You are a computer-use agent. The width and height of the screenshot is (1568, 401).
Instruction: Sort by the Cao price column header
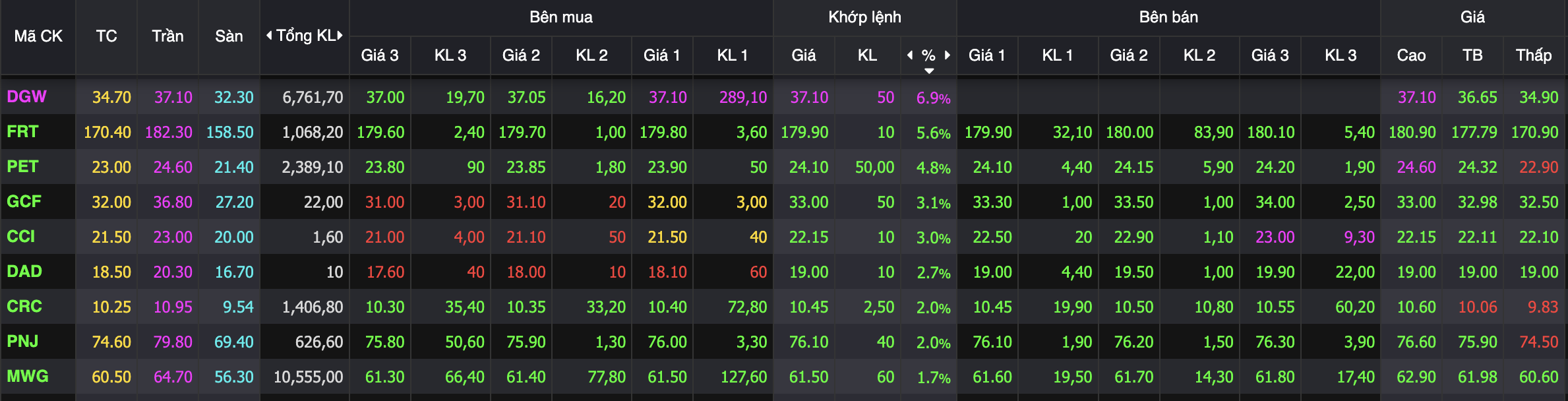click(x=1411, y=55)
